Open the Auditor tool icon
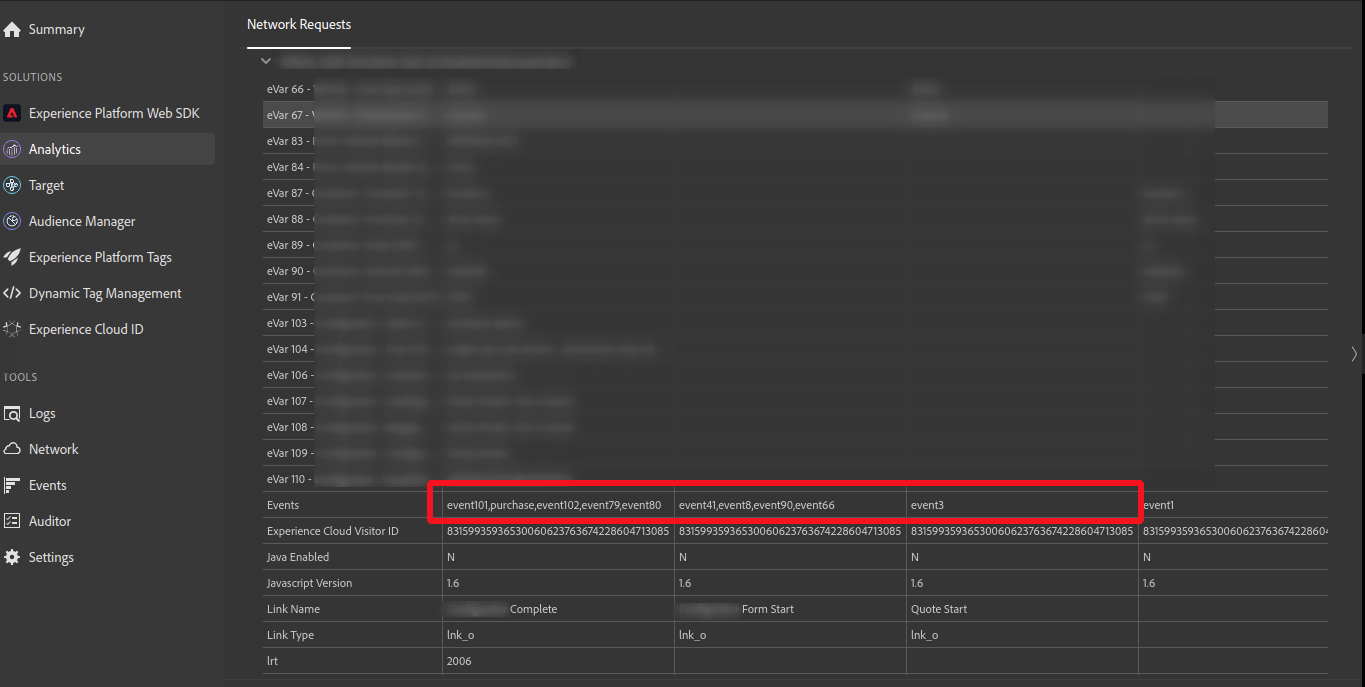 click(13, 520)
